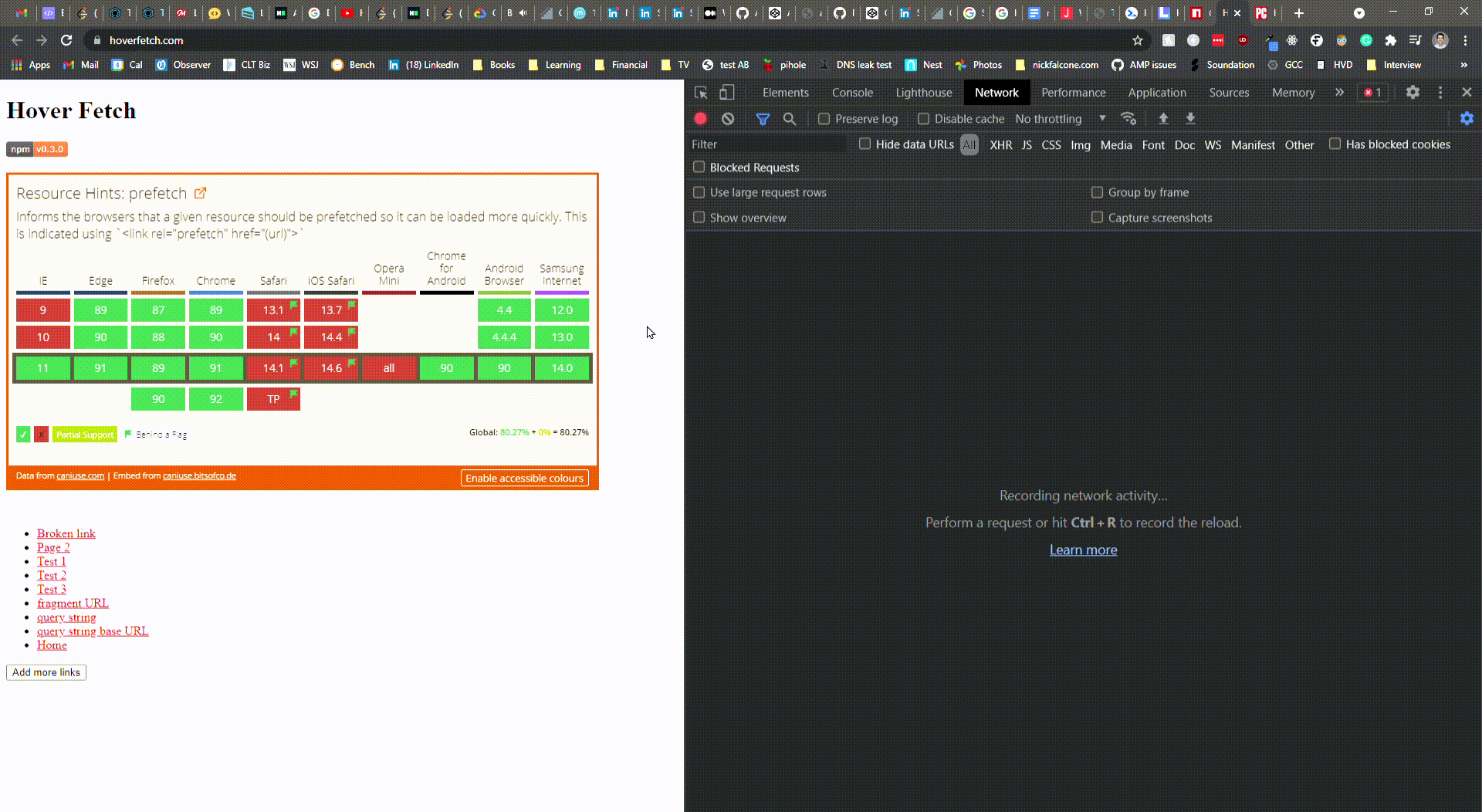This screenshot has height=812, width=1482.
Task: Check Hide data URLs option
Action: tap(865, 144)
